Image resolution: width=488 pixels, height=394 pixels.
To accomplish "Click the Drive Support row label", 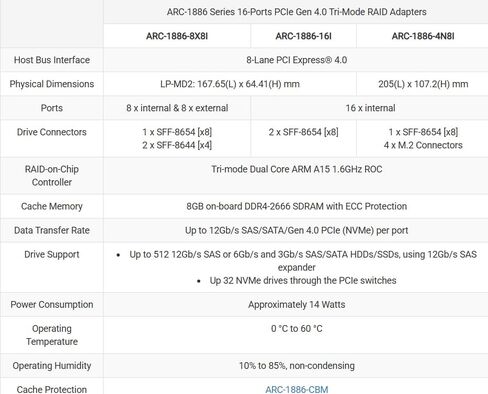I will click(52, 254).
